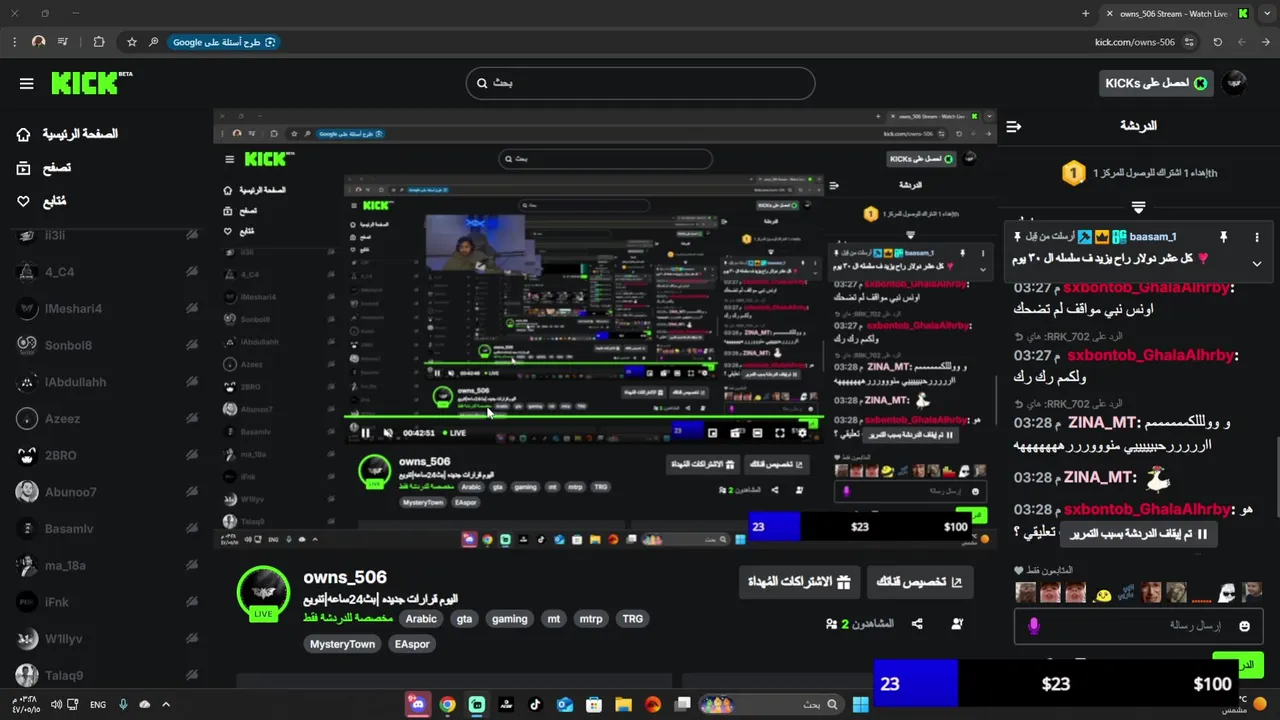
Task: Show hidden system tray icons chevron
Action: (166, 704)
